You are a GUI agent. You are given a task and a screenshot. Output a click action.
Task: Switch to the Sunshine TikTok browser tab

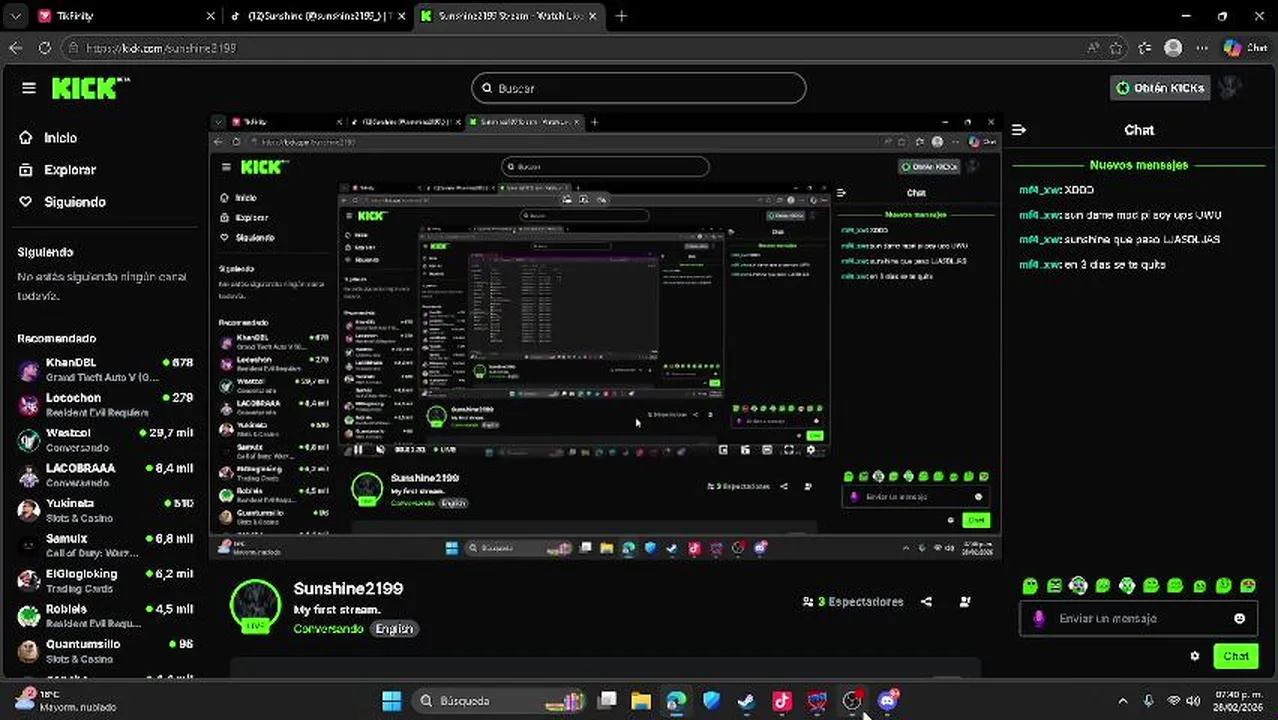click(x=316, y=16)
